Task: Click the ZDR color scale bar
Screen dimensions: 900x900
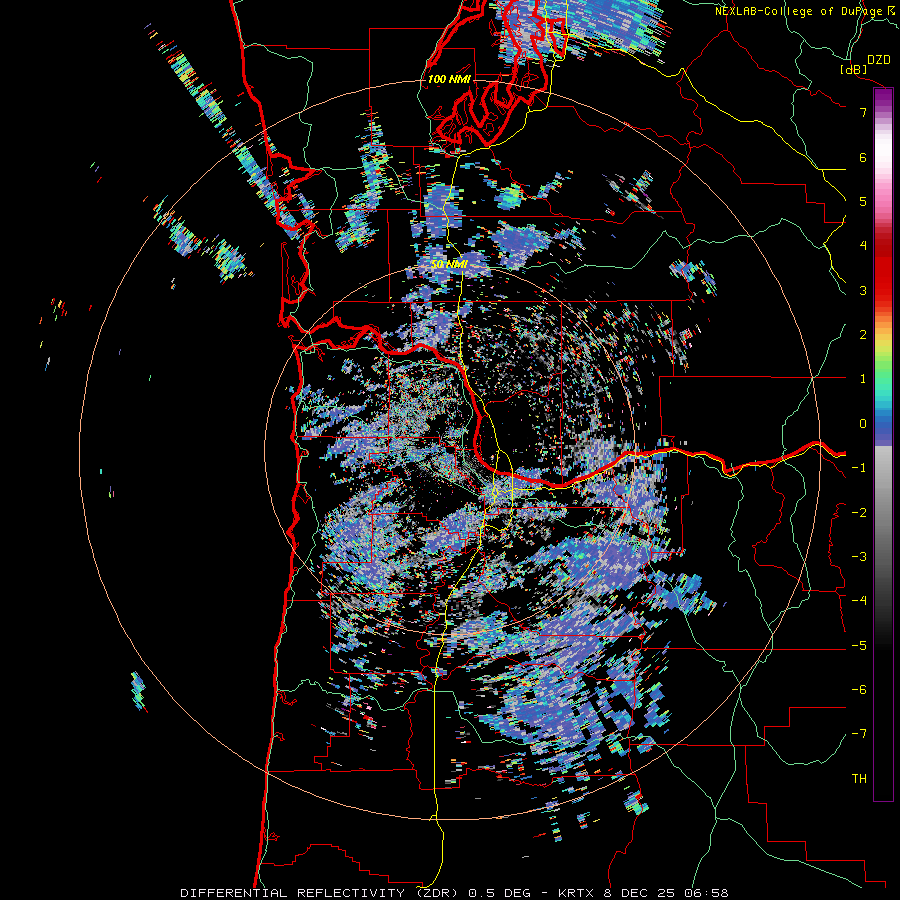Action: click(883, 444)
